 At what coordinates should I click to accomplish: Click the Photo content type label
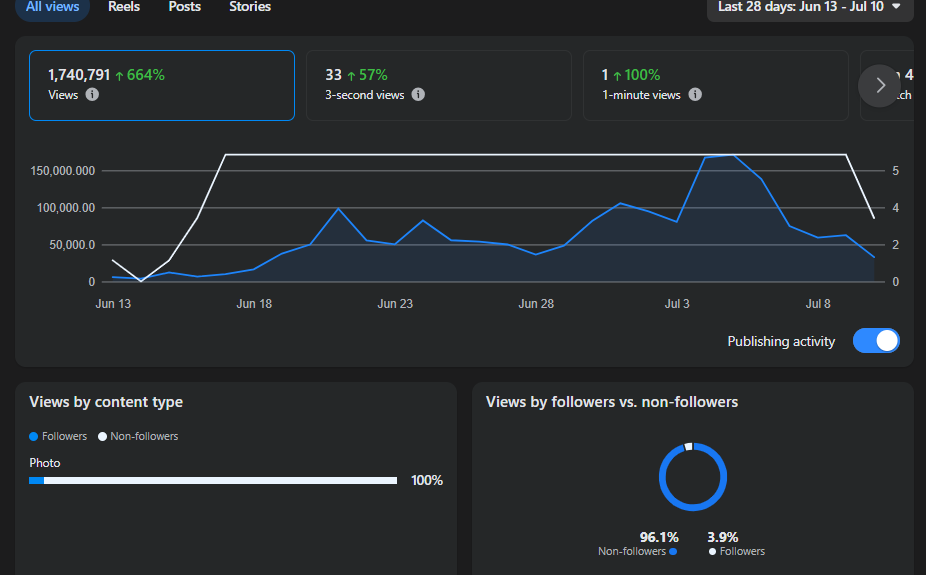click(x=45, y=463)
